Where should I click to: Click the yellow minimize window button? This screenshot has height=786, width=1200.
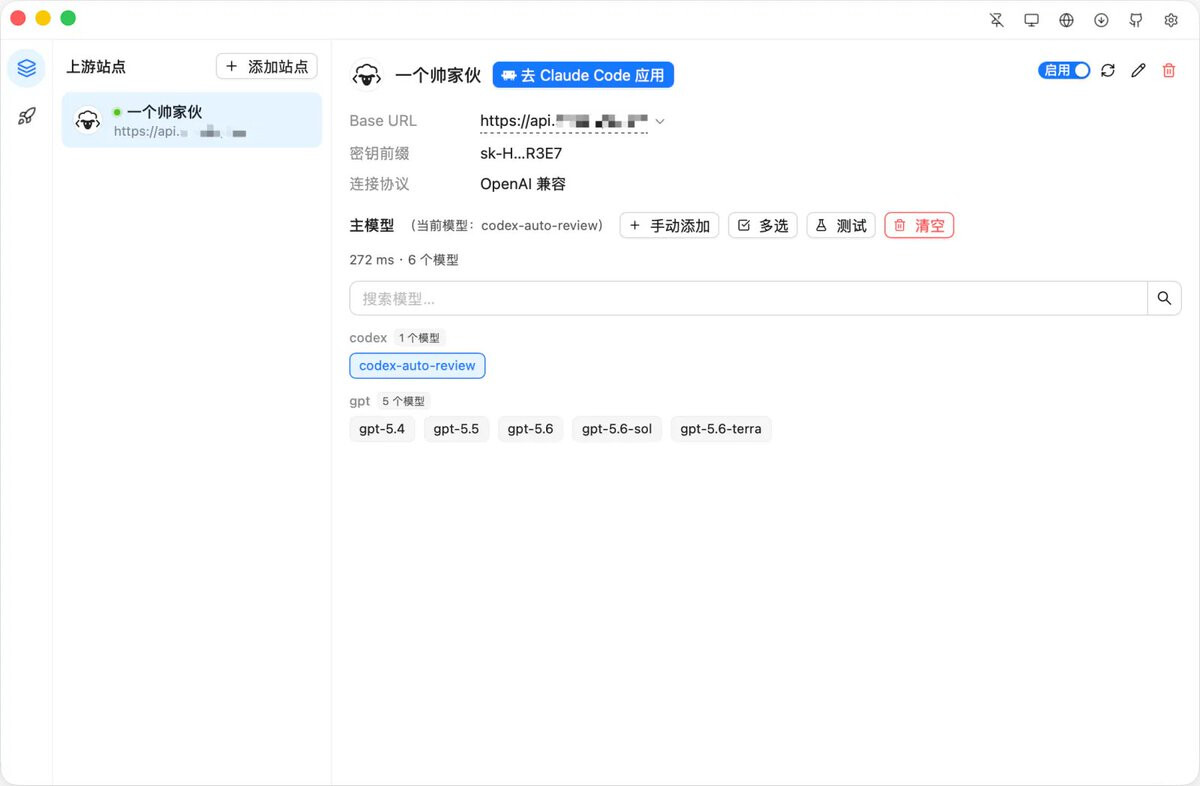pyautogui.click(x=43, y=18)
